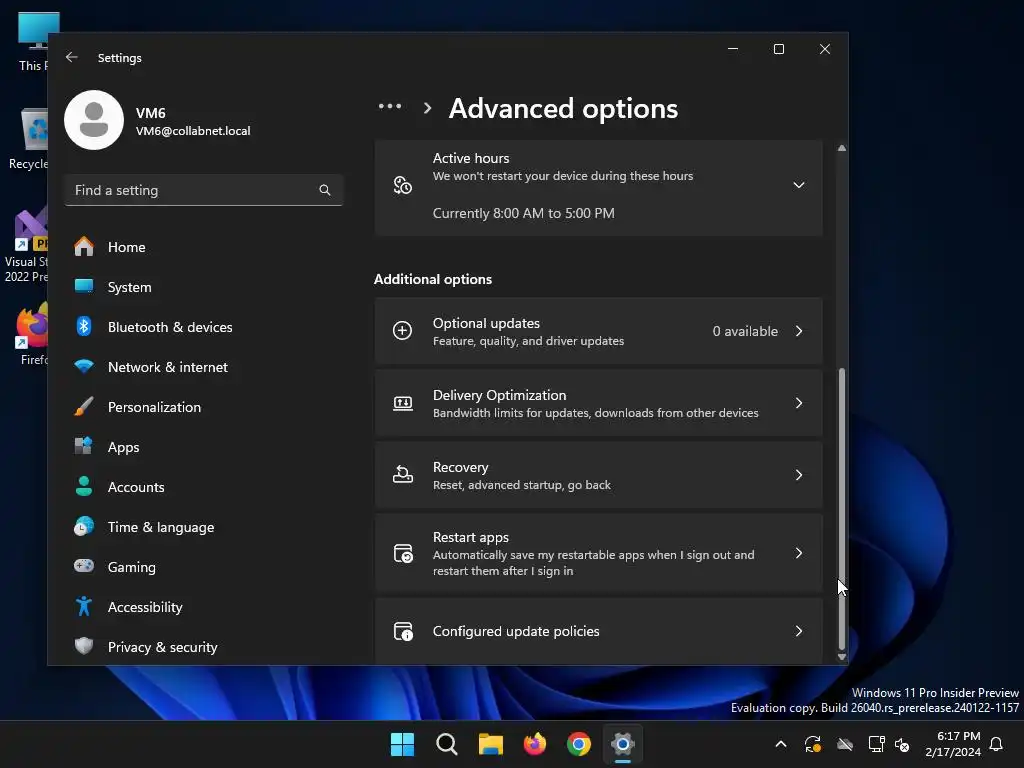The height and width of the screenshot is (768, 1024).
Task: Launch File Explorer from taskbar
Action: [490, 744]
